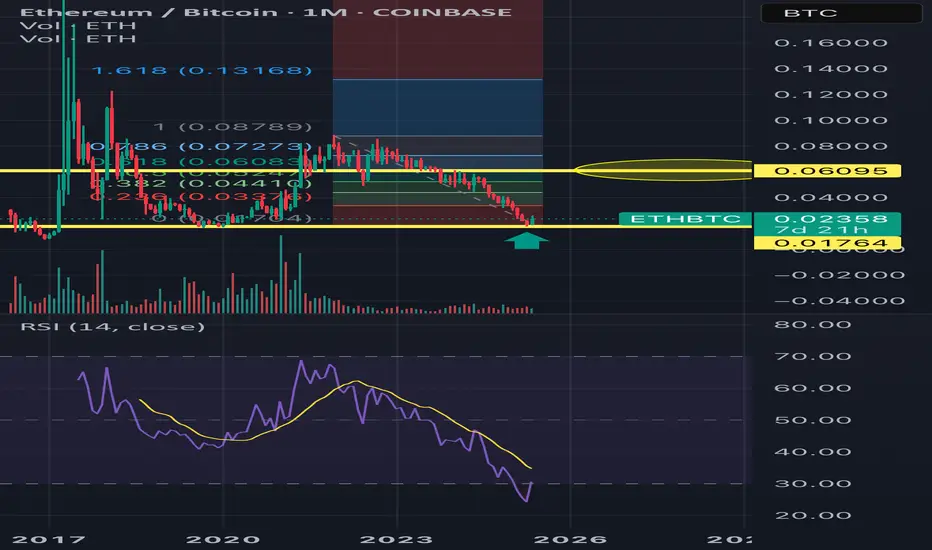Image resolution: width=932 pixels, height=550 pixels.
Task: Click the 2020 time axis label
Action: 223,539
